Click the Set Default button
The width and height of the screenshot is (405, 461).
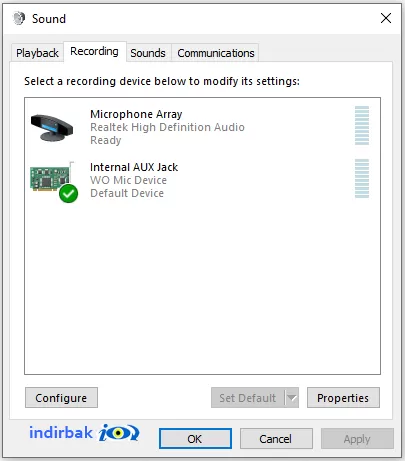248,398
